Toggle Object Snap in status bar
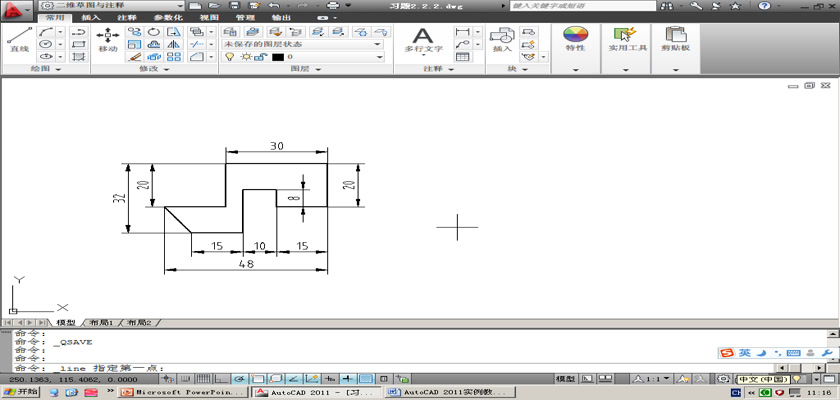 coord(258,379)
